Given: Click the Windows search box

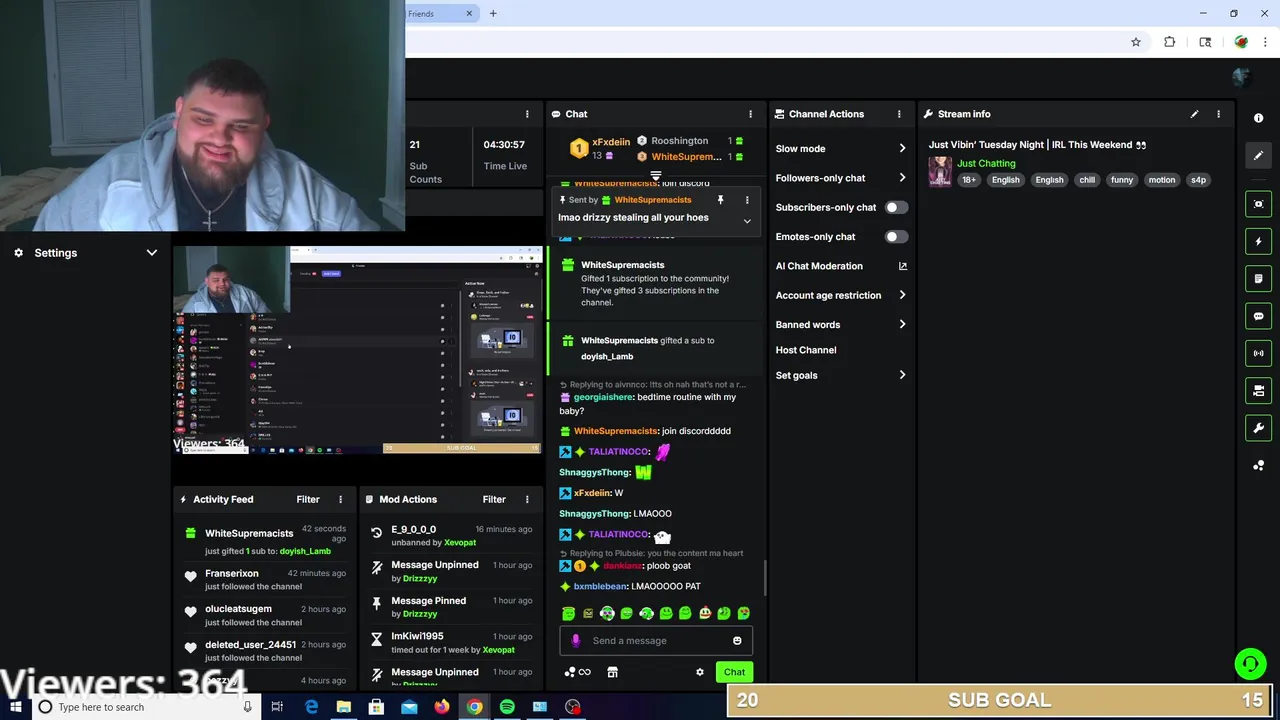Looking at the screenshot, I should [x=145, y=707].
